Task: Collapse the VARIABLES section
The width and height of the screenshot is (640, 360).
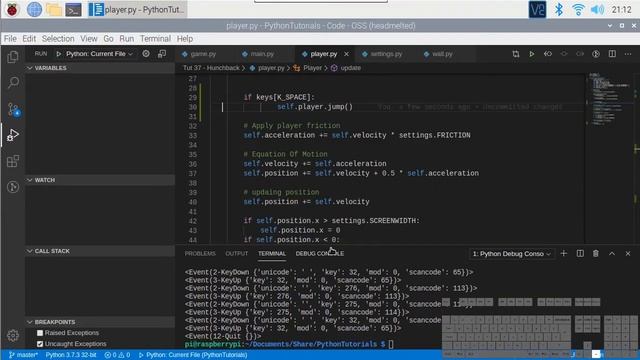Action: [100, 68]
